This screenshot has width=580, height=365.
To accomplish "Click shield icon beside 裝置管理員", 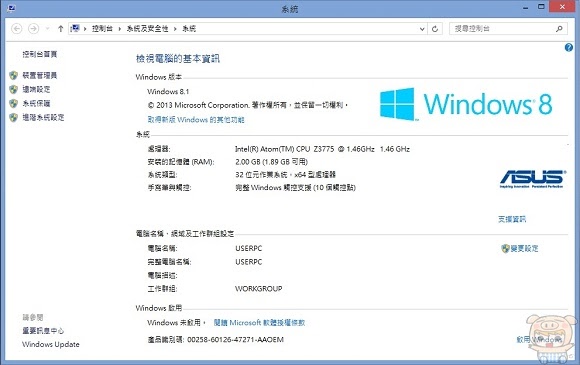I will pyautogui.click(x=14, y=75).
